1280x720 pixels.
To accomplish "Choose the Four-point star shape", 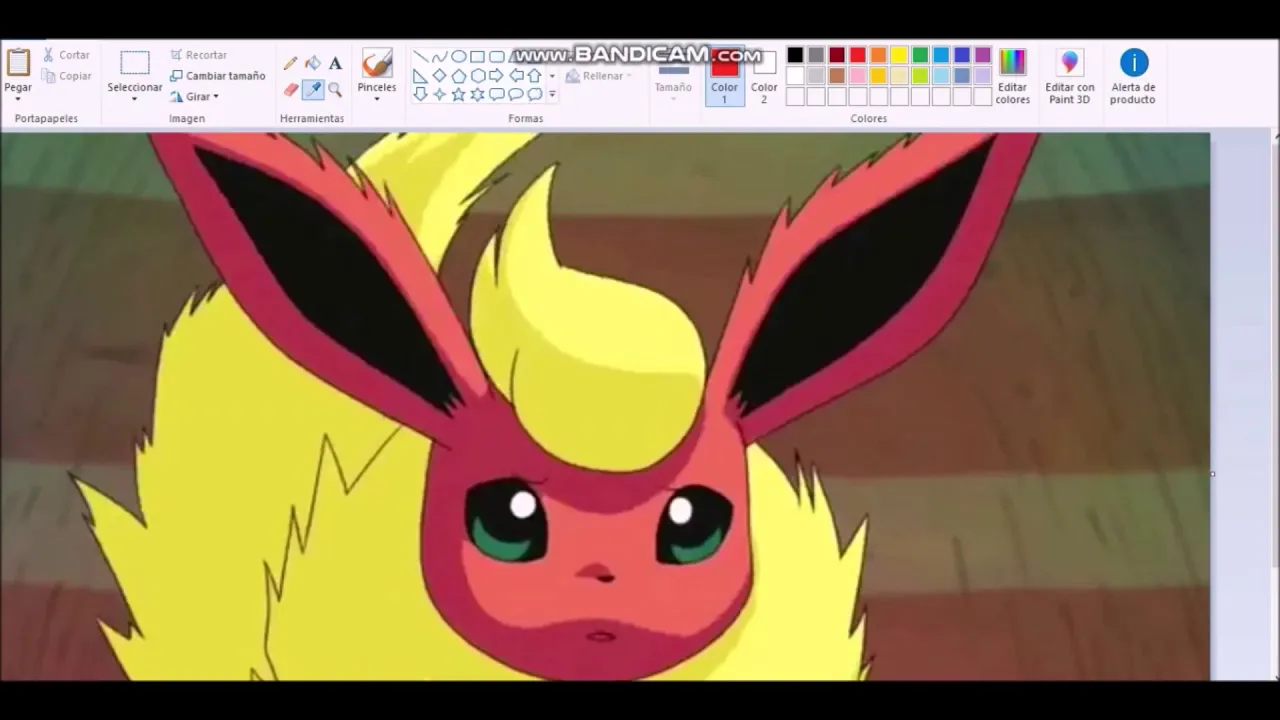I will (439, 94).
